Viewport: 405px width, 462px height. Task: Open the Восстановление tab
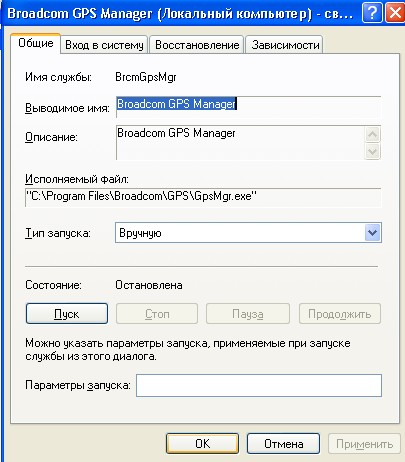coord(197,45)
